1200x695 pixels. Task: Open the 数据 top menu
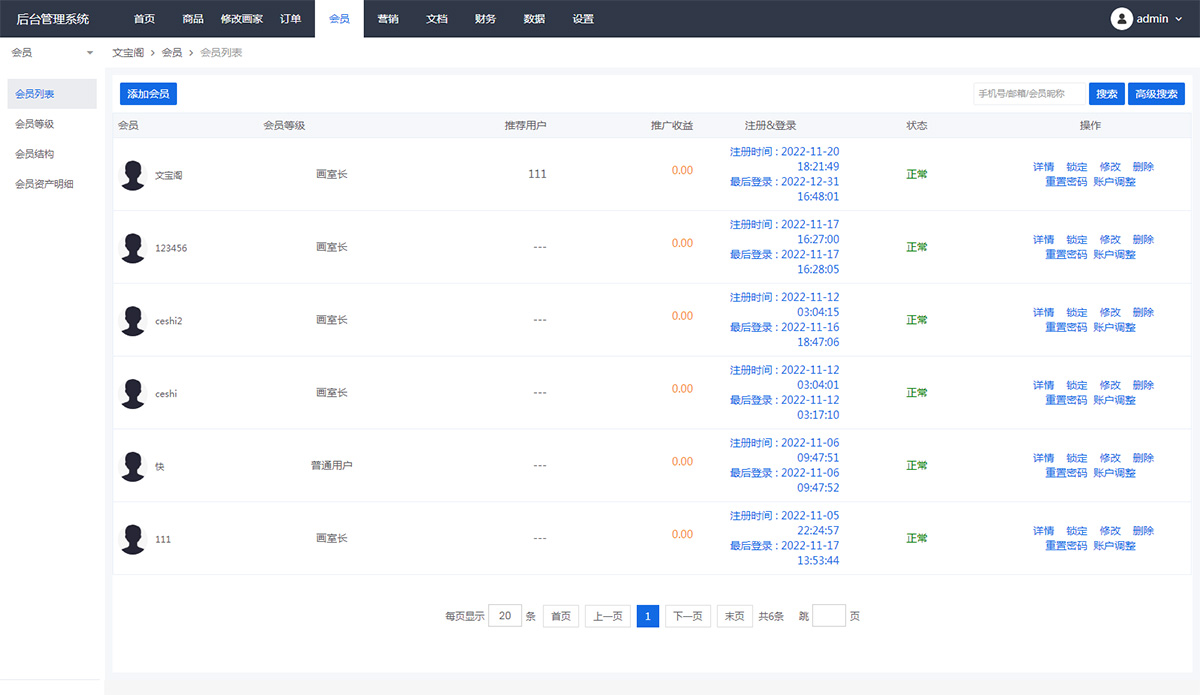[534, 19]
